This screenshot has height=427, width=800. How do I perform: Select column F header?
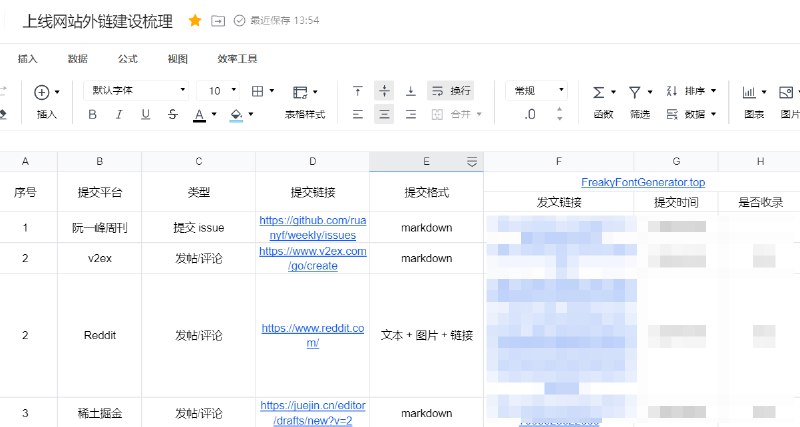(x=559, y=161)
